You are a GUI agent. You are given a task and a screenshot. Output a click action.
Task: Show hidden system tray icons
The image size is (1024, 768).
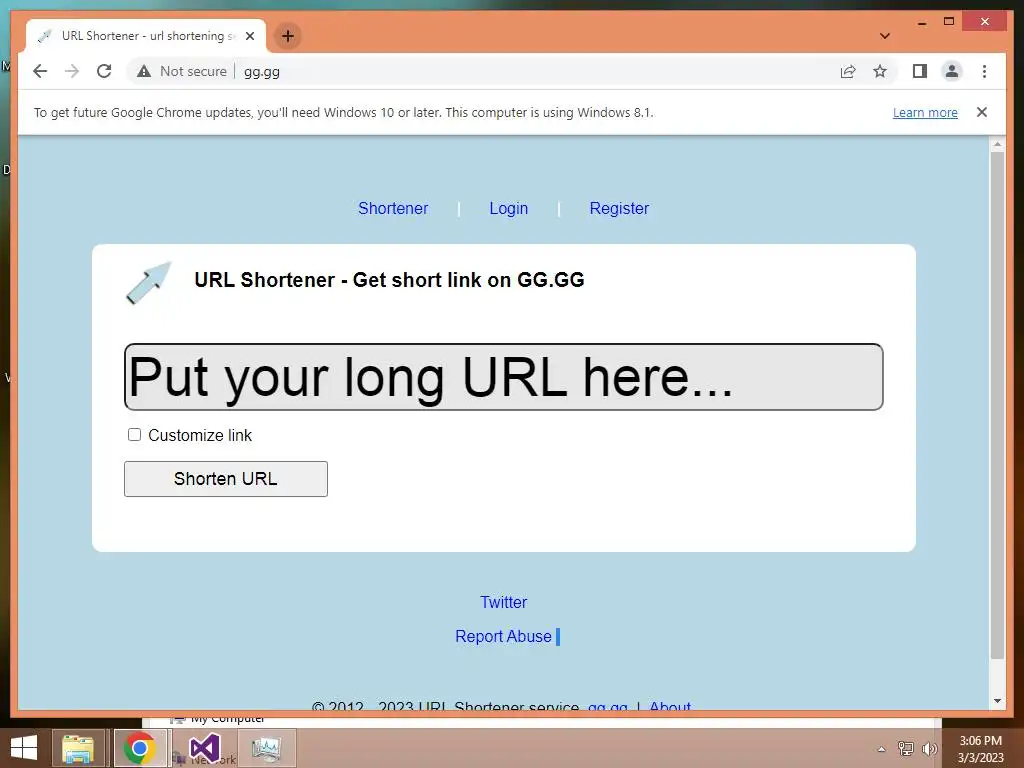pos(882,749)
